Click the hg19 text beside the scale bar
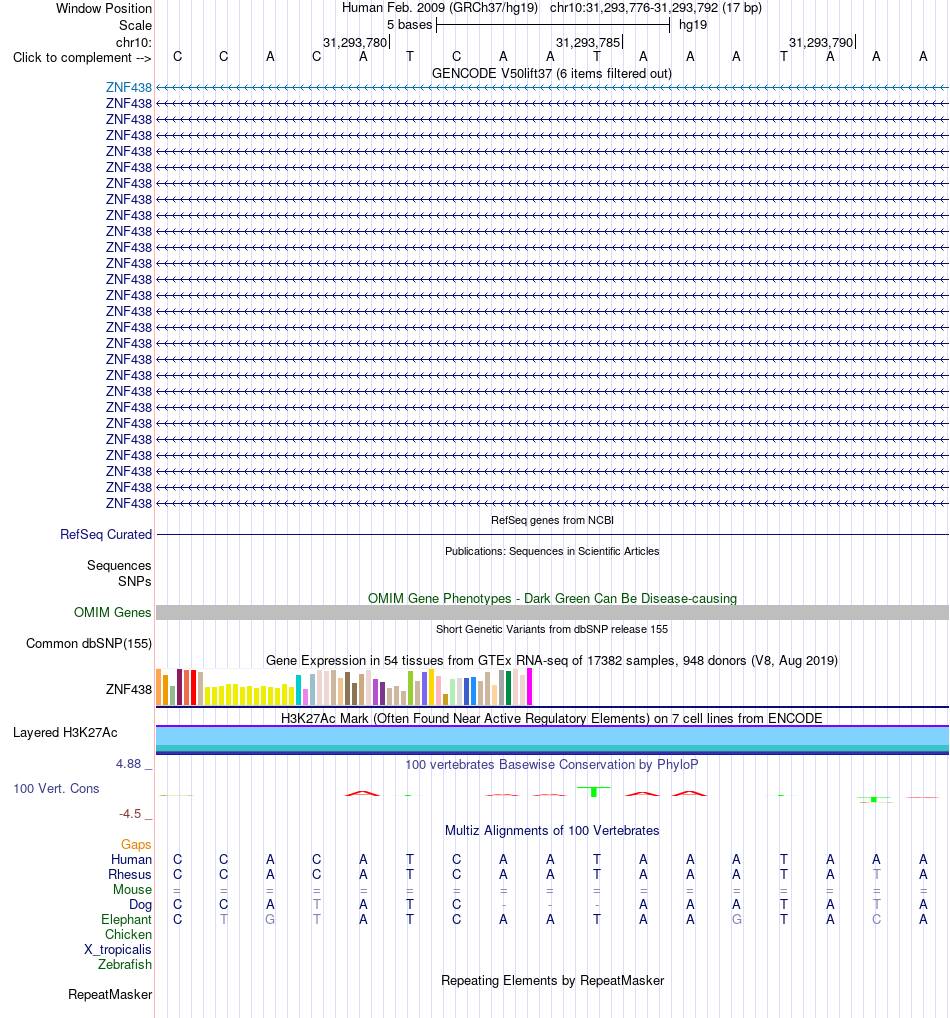950x1018 pixels. click(x=693, y=25)
